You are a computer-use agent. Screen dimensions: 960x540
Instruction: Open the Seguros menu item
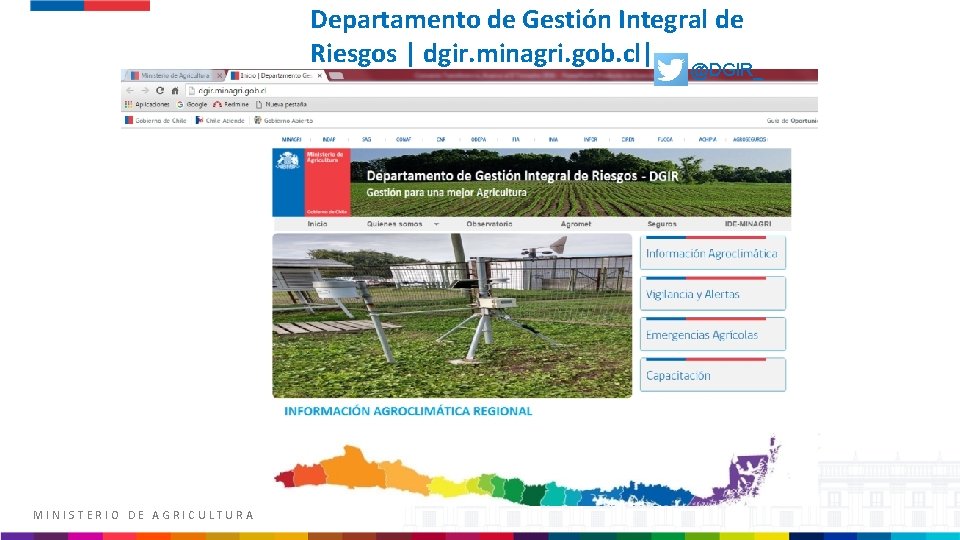[x=662, y=224]
